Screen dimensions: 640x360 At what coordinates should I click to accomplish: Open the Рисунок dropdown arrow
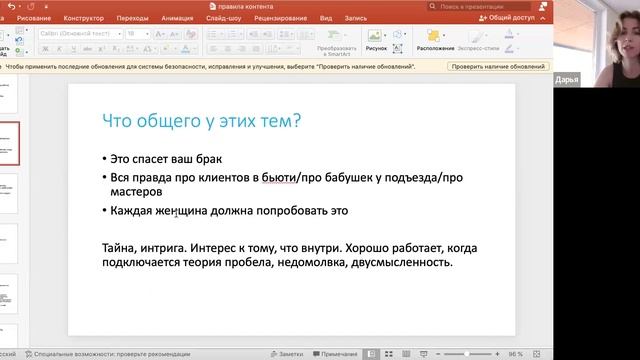click(x=385, y=36)
